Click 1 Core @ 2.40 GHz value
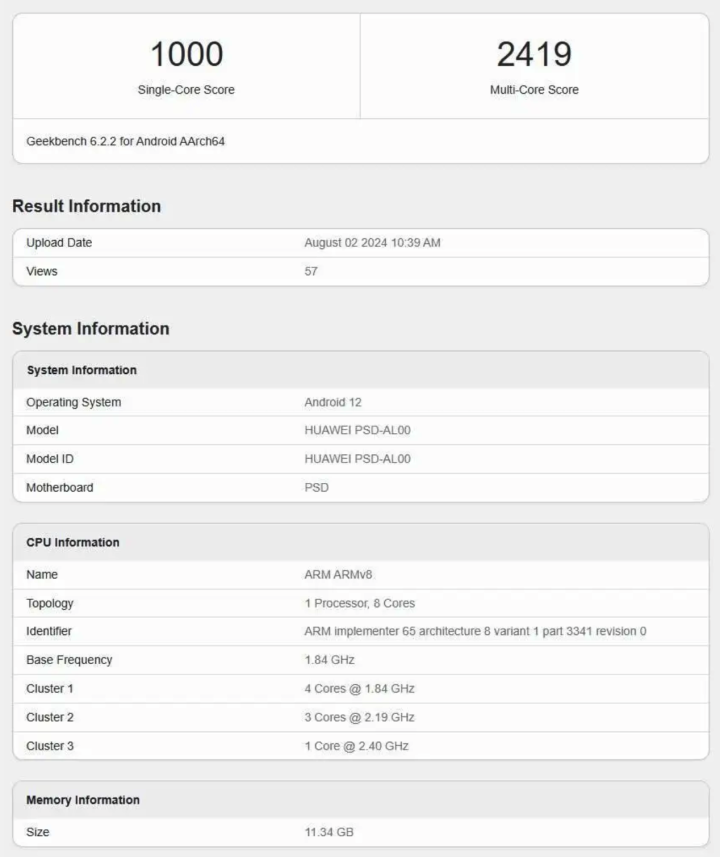Viewport: 720px width, 857px height. click(x=356, y=746)
